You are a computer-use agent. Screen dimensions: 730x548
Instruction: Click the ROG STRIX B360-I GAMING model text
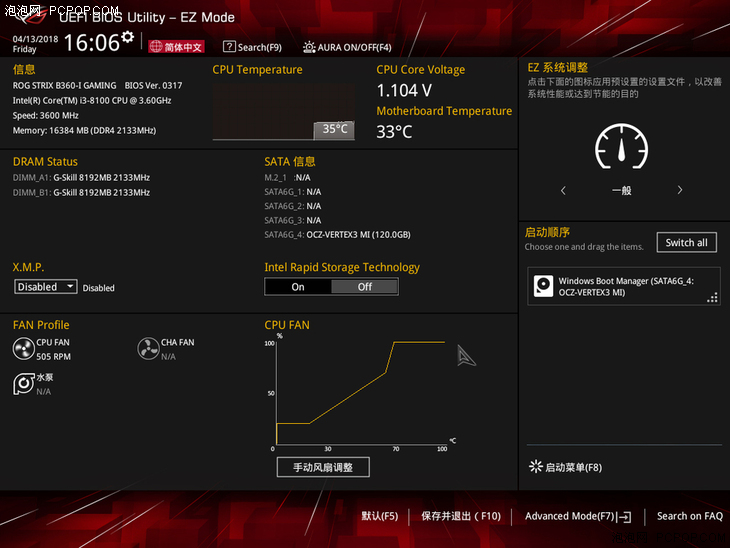pos(64,85)
